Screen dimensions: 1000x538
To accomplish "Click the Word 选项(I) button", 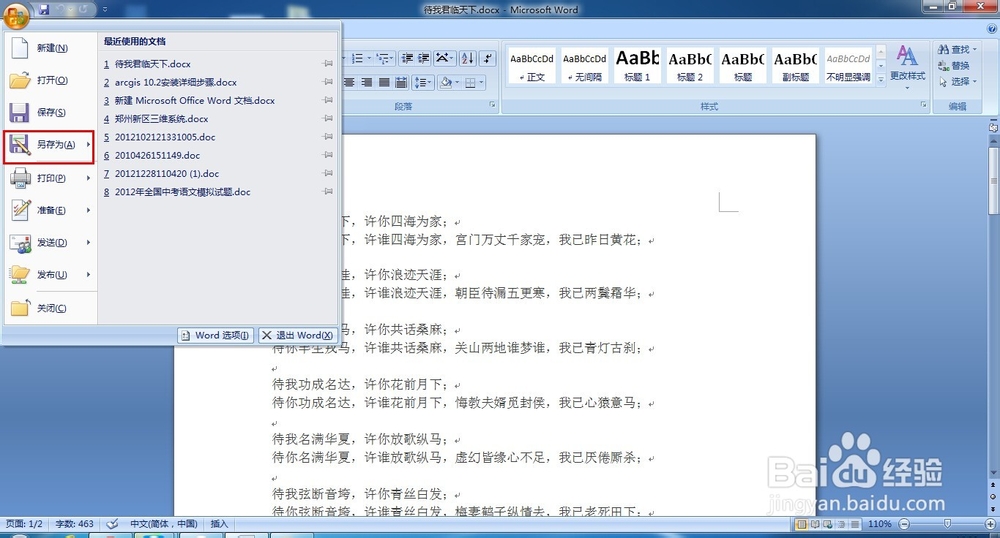I will coord(216,335).
